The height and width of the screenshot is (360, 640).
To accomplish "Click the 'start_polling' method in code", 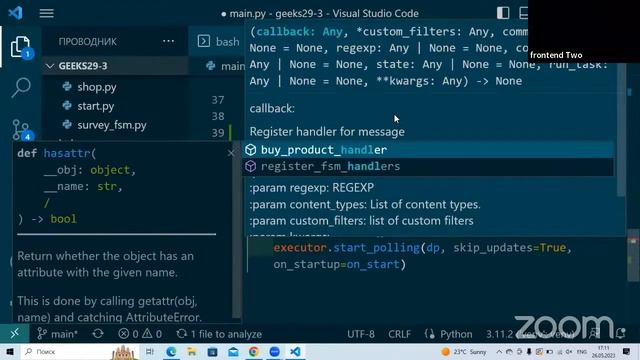I will coord(377,248).
